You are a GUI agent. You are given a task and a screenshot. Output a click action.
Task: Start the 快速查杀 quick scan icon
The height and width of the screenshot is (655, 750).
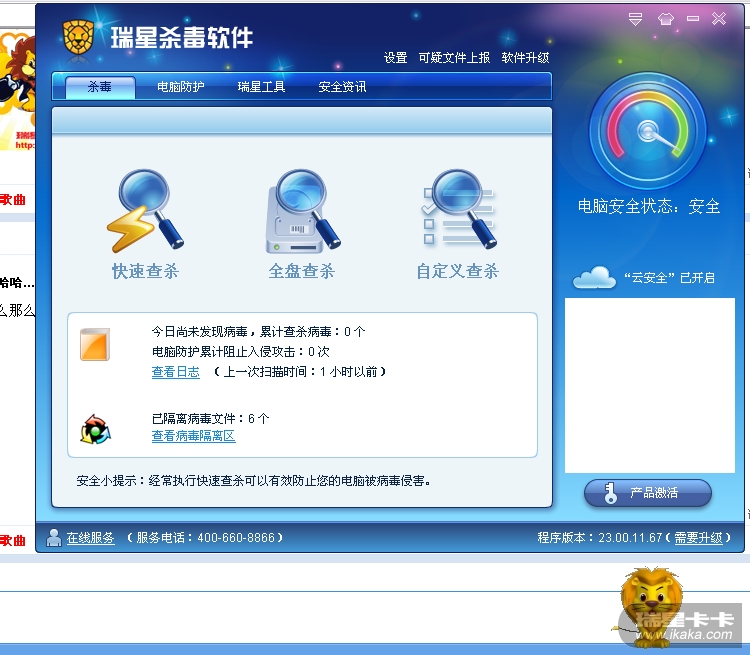point(145,211)
